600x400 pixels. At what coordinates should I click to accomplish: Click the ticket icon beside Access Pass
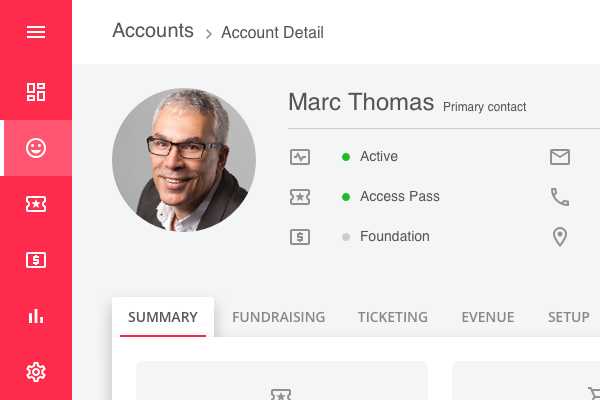[x=300, y=197]
